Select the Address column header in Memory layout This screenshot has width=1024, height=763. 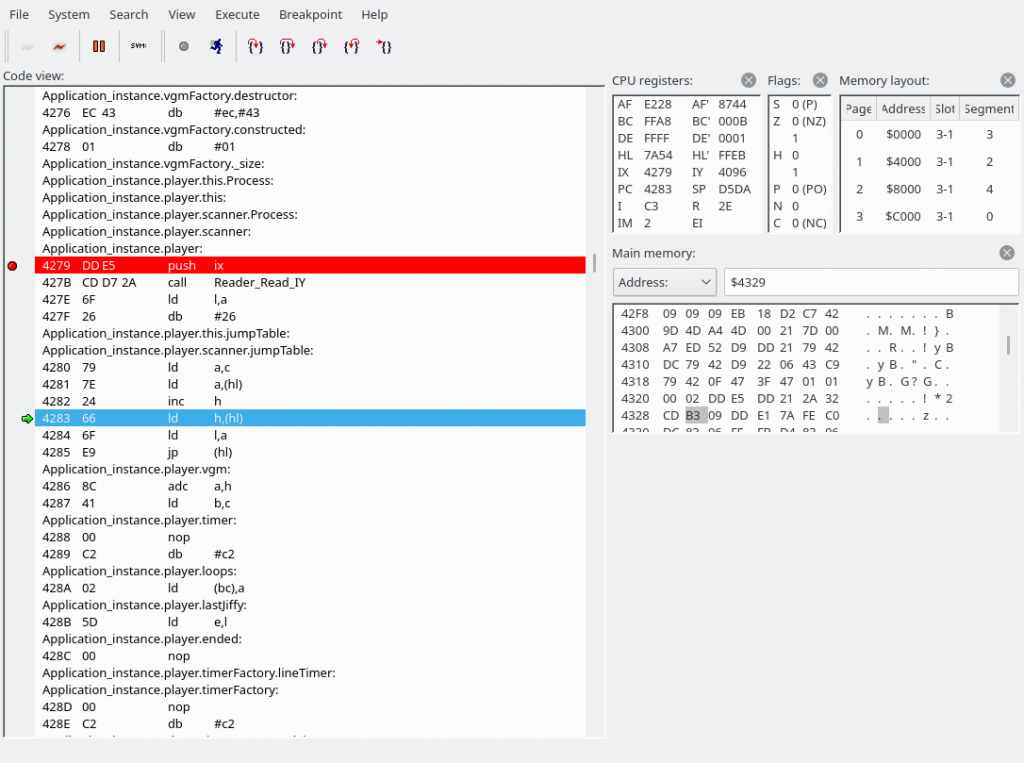pyautogui.click(x=903, y=108)
